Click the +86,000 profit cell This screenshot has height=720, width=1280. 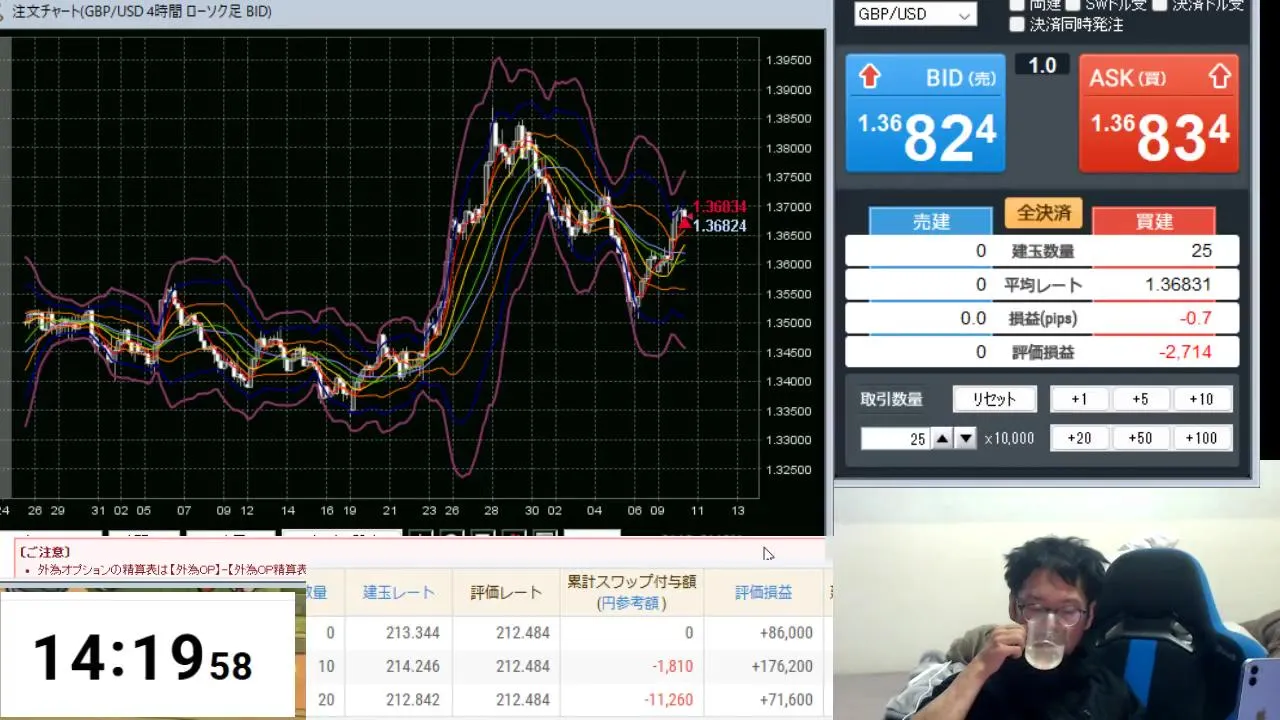click(786, 633)
